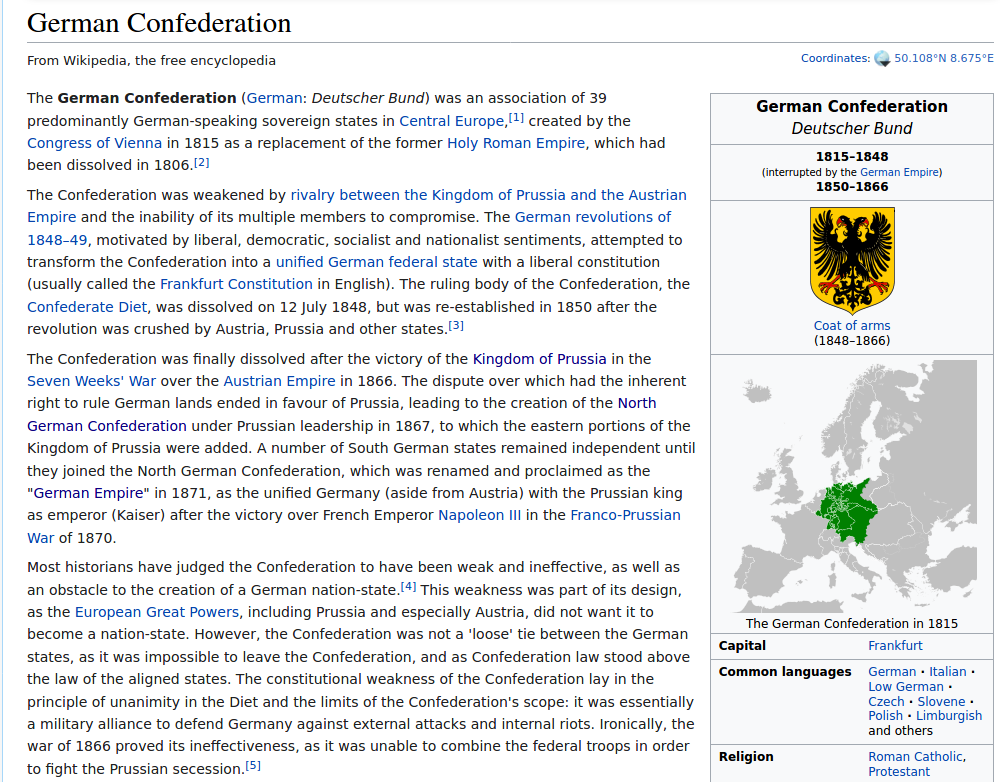
Task: Open the Seven Weeks' War link
Action: point(91,381)
